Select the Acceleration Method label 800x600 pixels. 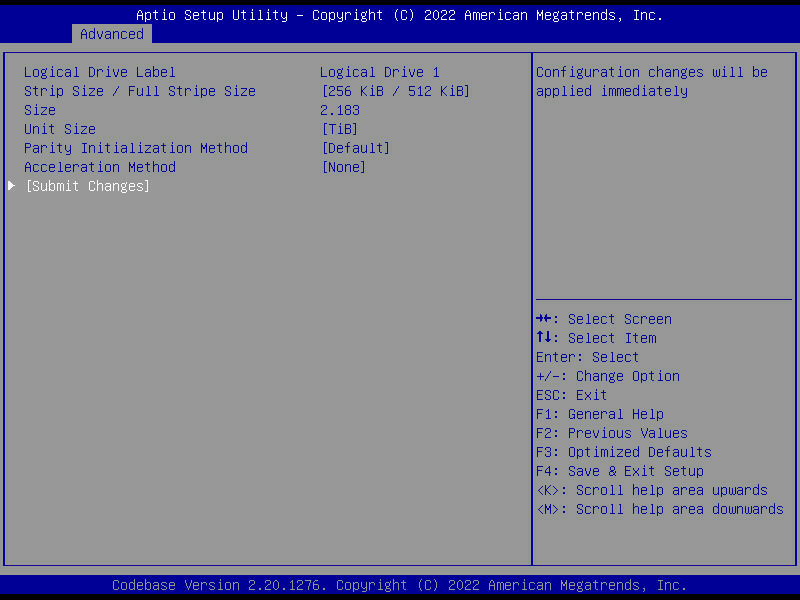[99, 167]
